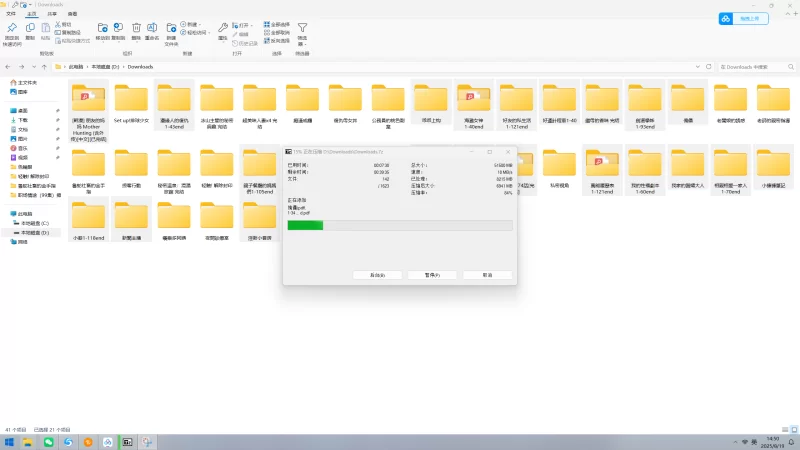
Task: Click the 移动到 move-to icon
Action: pyautogui.click(x=102, y=29)
